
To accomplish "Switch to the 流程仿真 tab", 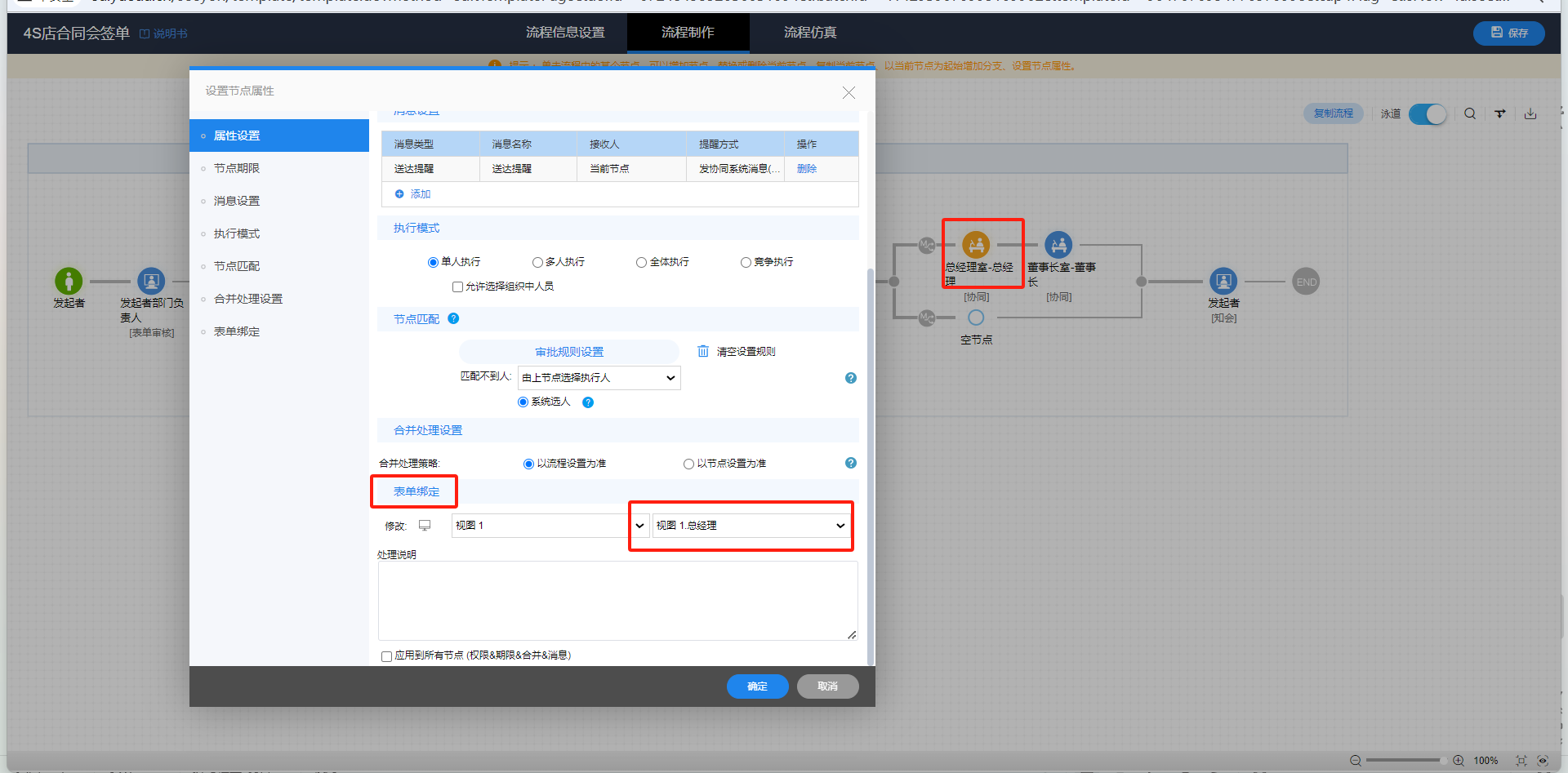I will pyautogui.click(x=809, y=33).
